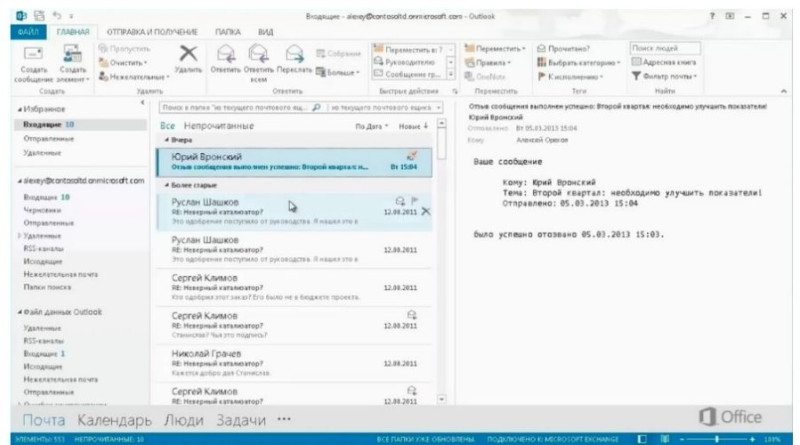Viewport: 800px width, 445px height.
Task: Click the large Удалить delete X icon
Action: point(188,54)
